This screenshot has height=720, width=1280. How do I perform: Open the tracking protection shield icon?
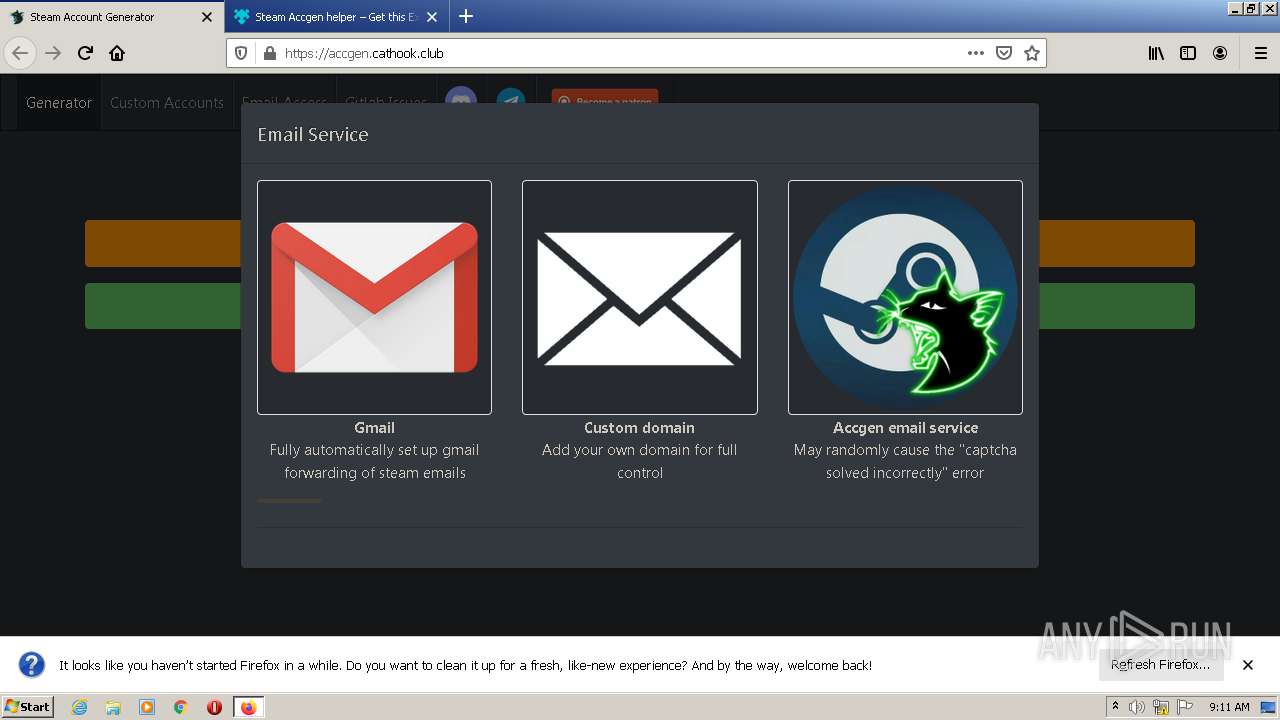pyautogui.click(x=241, y=53)
